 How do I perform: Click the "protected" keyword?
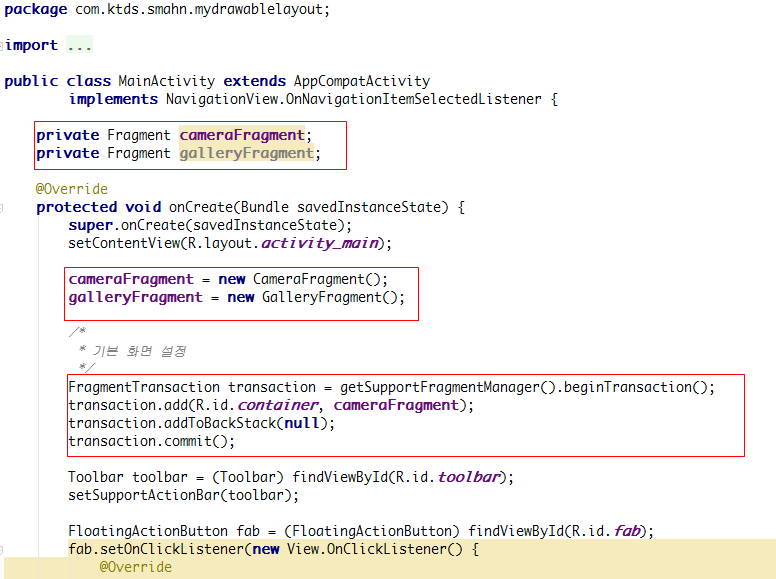pyautogui.click(x=77, y=207)
